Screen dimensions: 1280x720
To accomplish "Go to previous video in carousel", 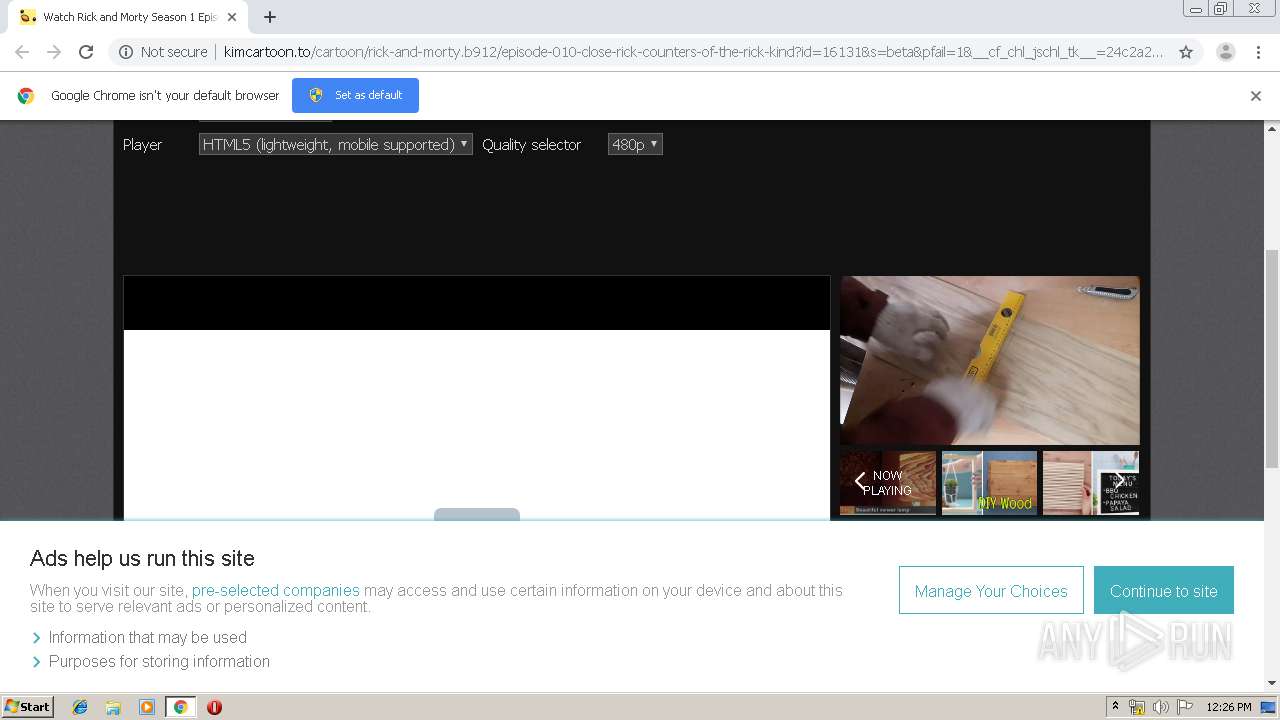I will click(860, 482).
